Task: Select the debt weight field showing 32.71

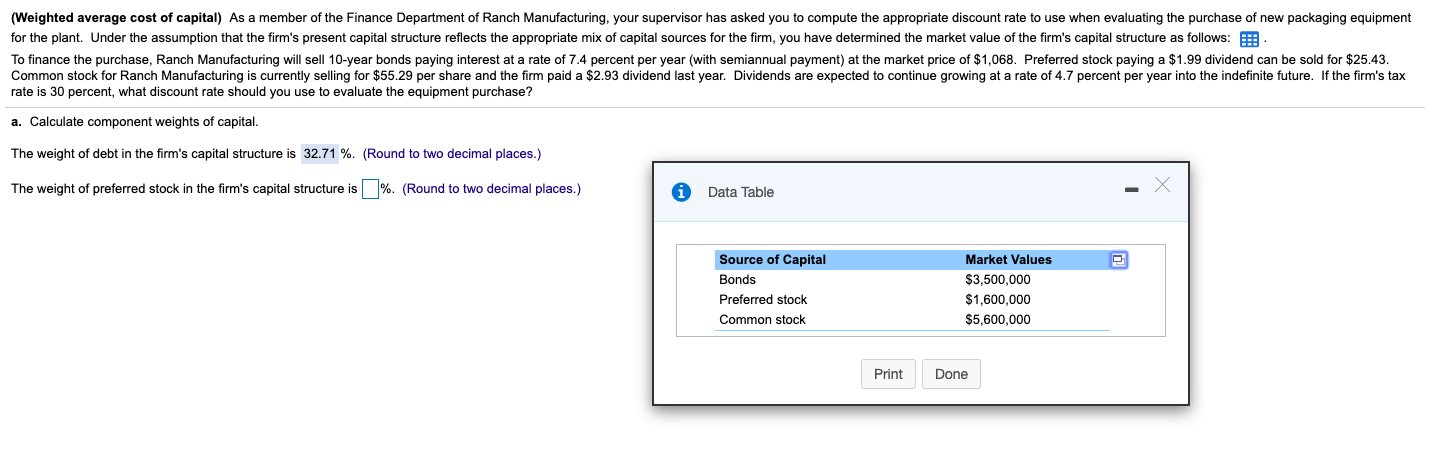Action: coord(319,154)
